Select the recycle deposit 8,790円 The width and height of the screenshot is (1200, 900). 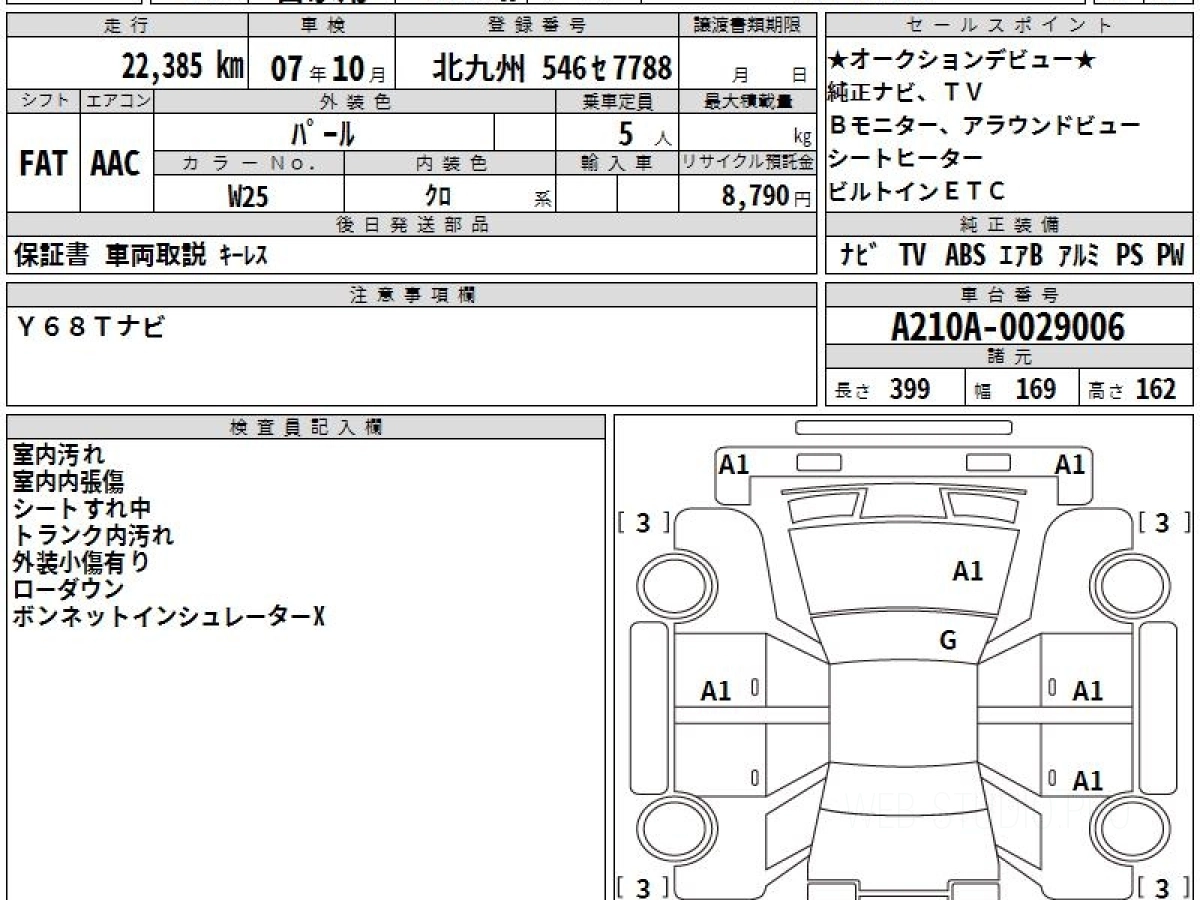pyautogui.click(x=767, y=196)
